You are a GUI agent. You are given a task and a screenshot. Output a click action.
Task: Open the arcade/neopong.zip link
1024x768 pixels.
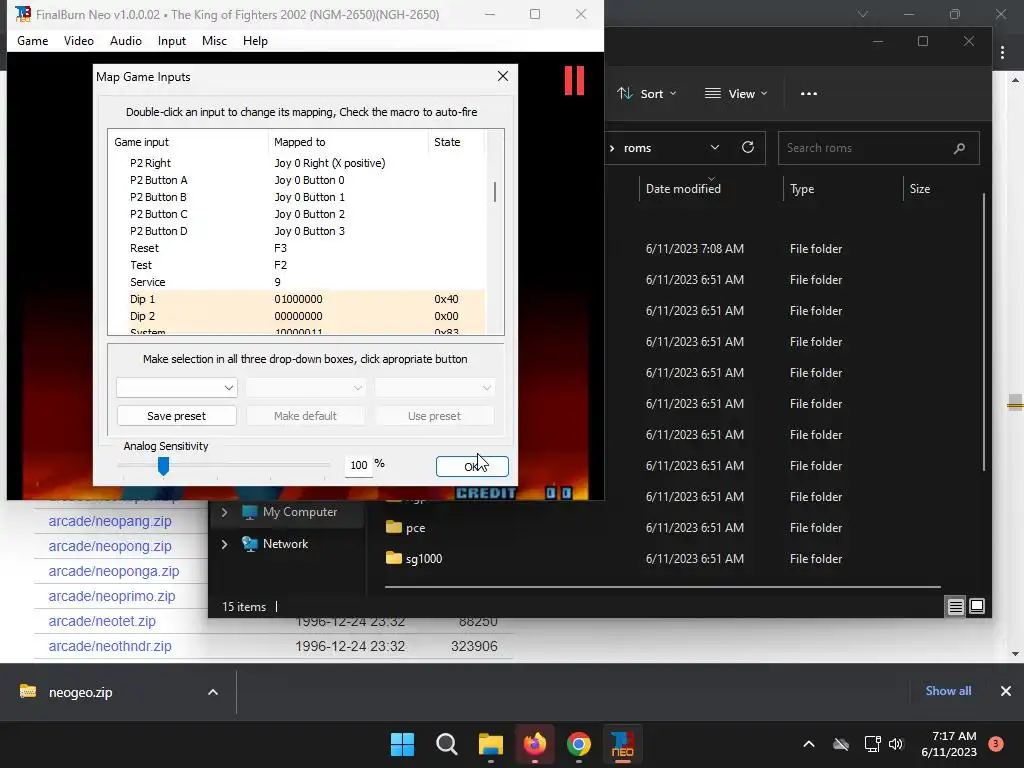(110, 546)
